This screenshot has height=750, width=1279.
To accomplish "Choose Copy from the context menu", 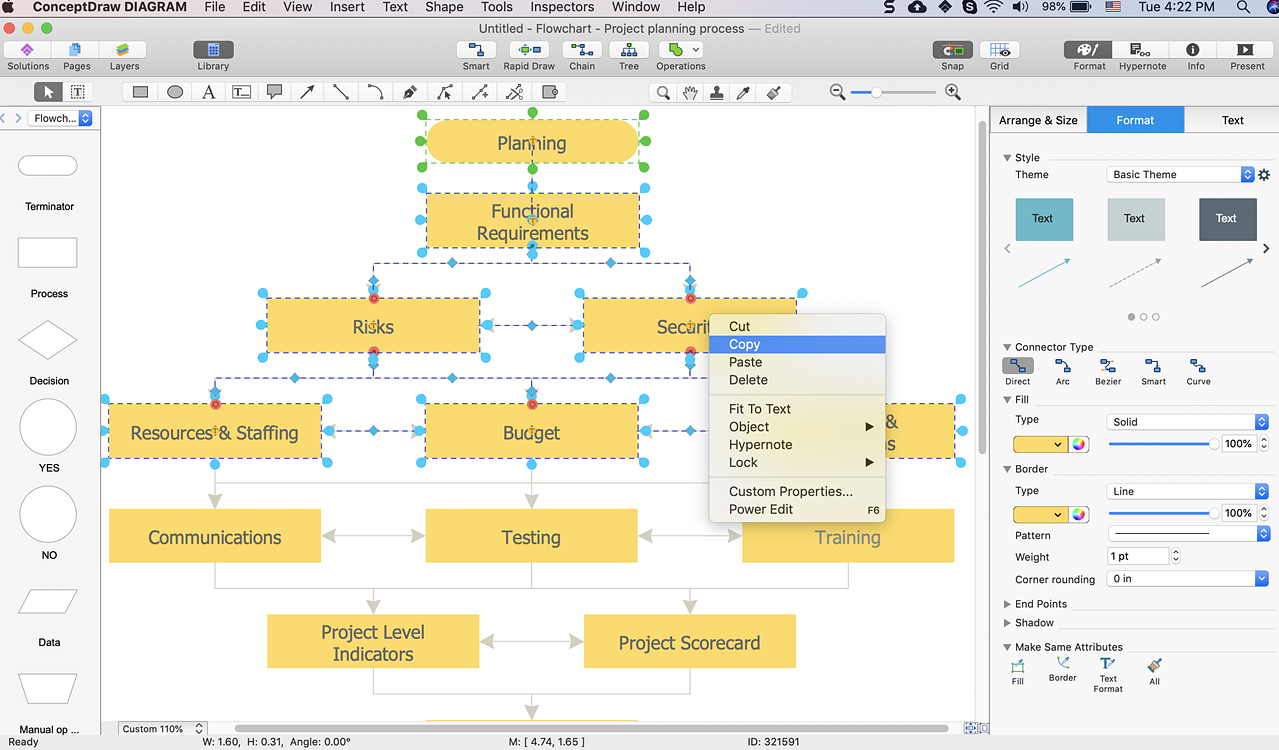I will tap(745, 344).
